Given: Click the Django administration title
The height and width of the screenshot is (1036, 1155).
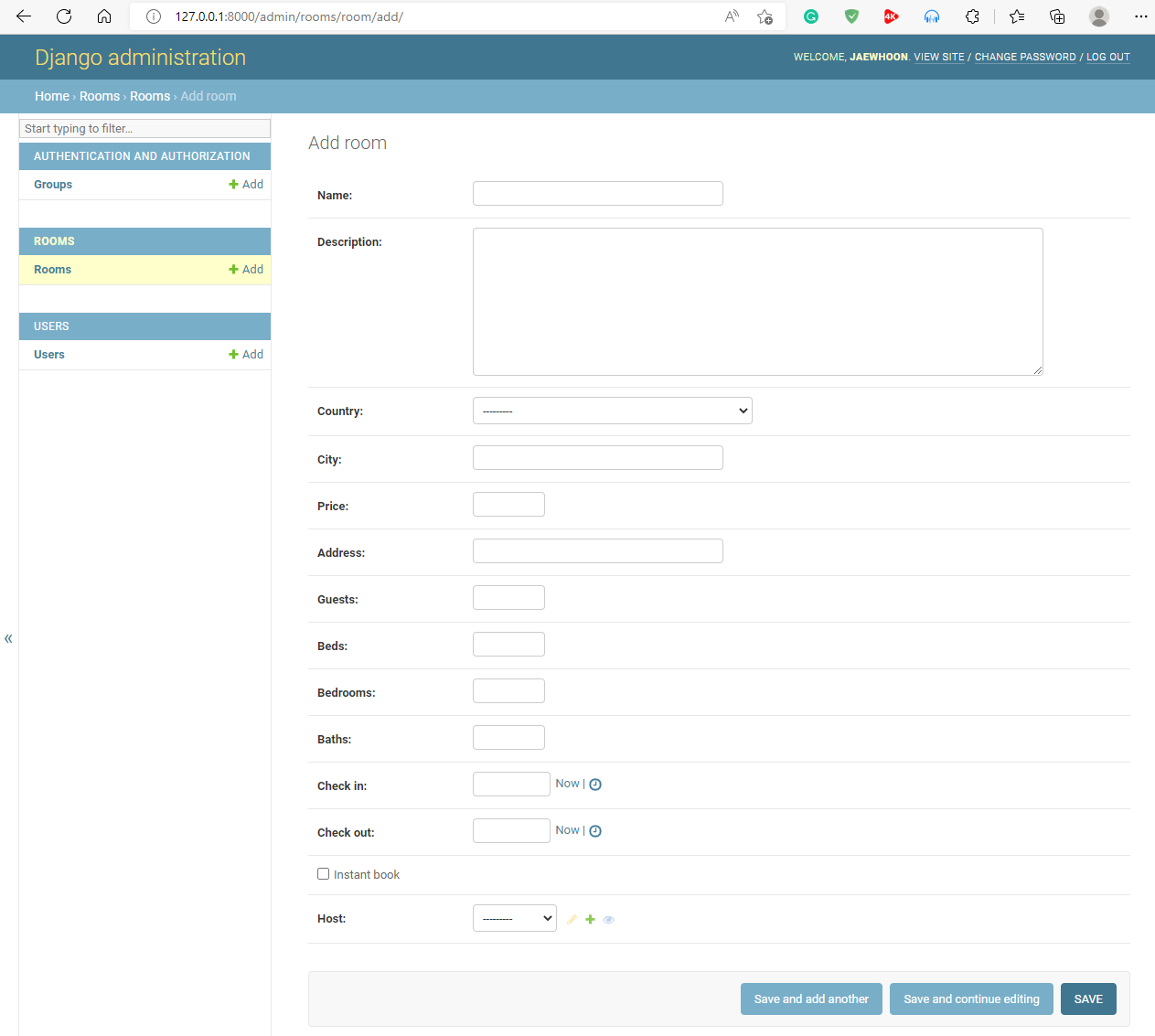Looking at the screenshot, I should tap(141, 58).
